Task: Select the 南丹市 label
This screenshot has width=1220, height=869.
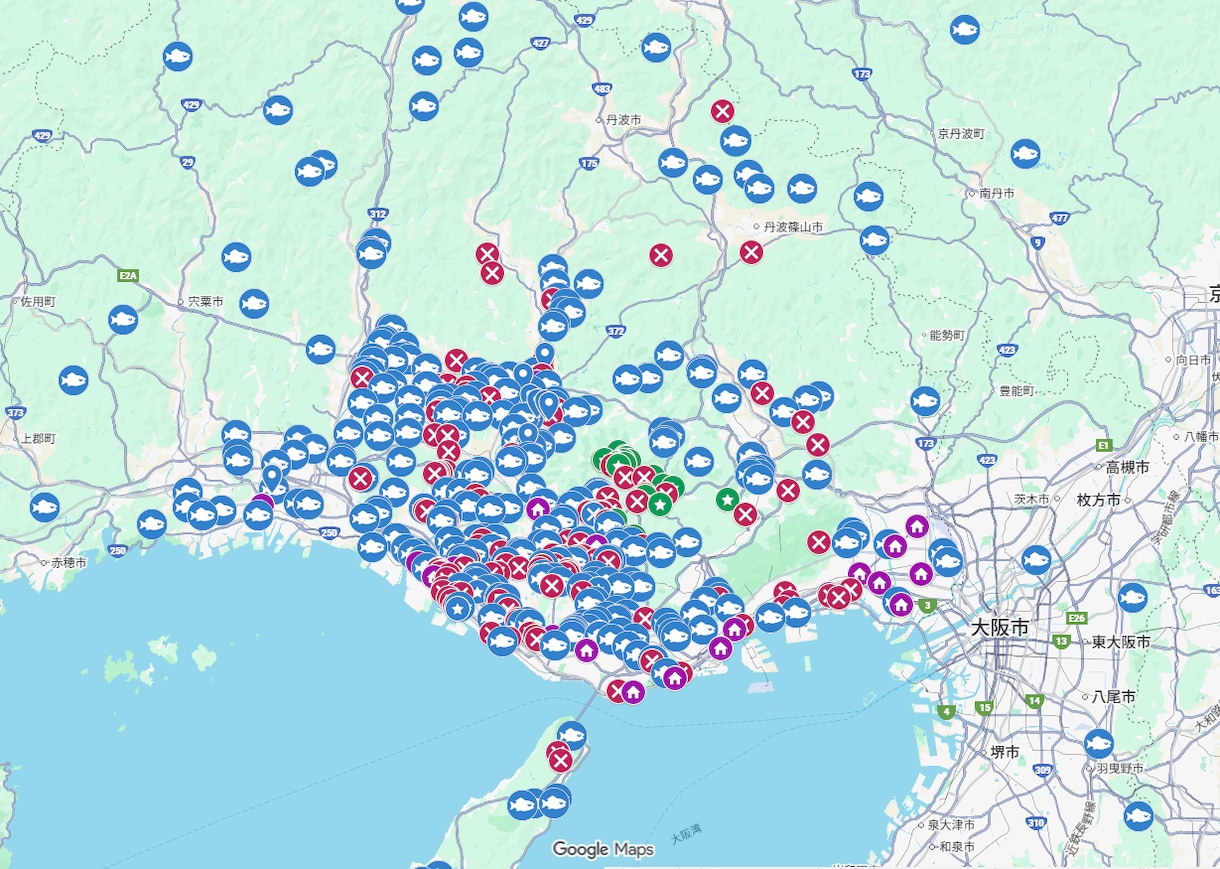Action: coord(997,193)
